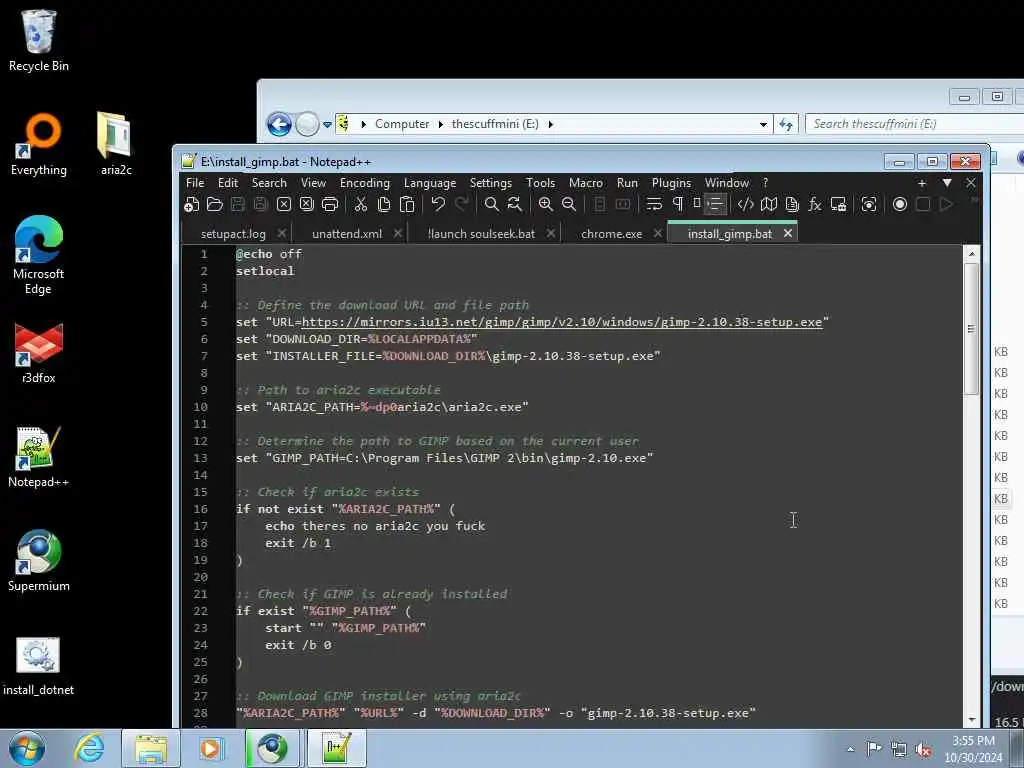Zoom out using the minus magnifier
Viewport: 1024px width, 768px height.
(x=569, y=205)
